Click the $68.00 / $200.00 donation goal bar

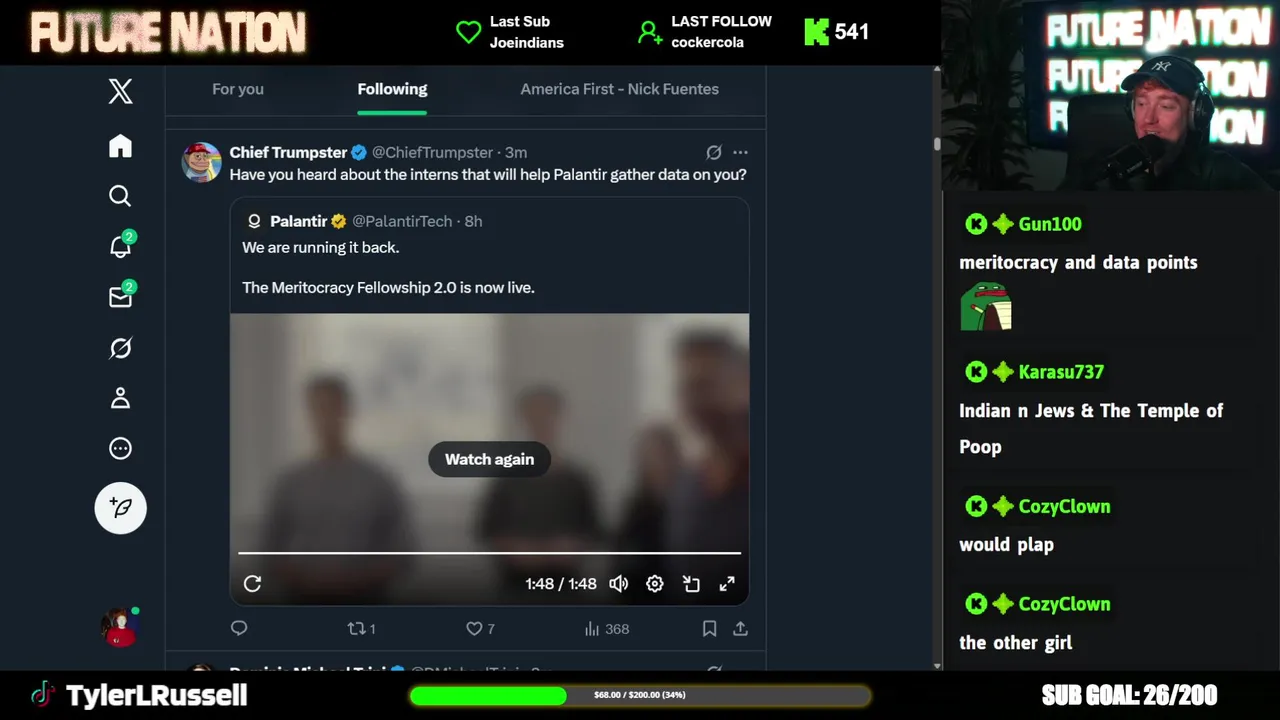coord(640,695)
